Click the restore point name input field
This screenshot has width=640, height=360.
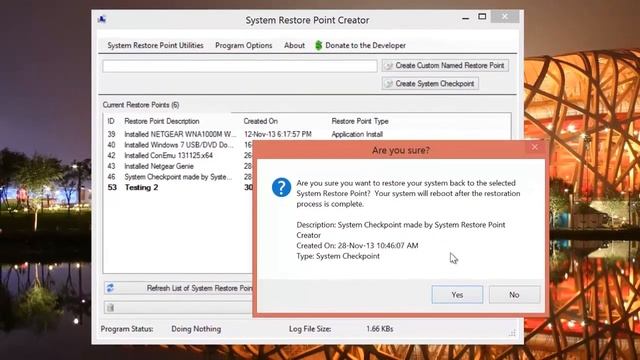click(240, 66)
